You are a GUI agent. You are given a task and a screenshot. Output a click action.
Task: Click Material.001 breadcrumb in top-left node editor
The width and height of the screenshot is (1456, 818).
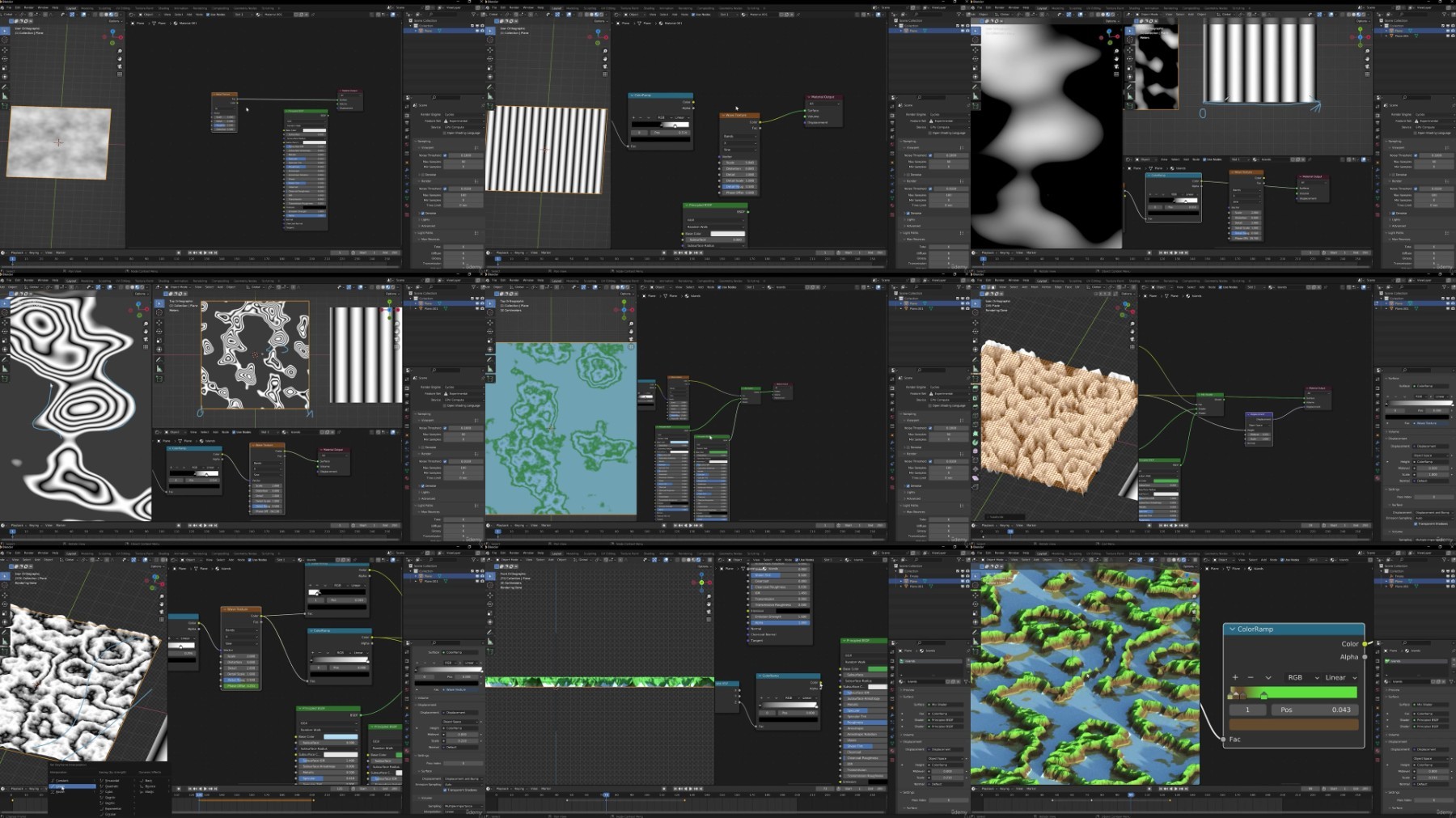pos(188,23)
